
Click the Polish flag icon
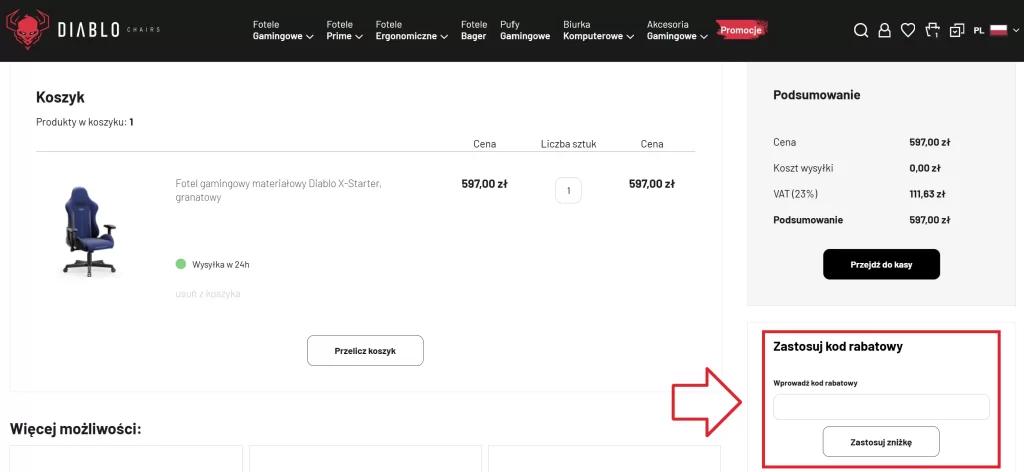[999, 30]
